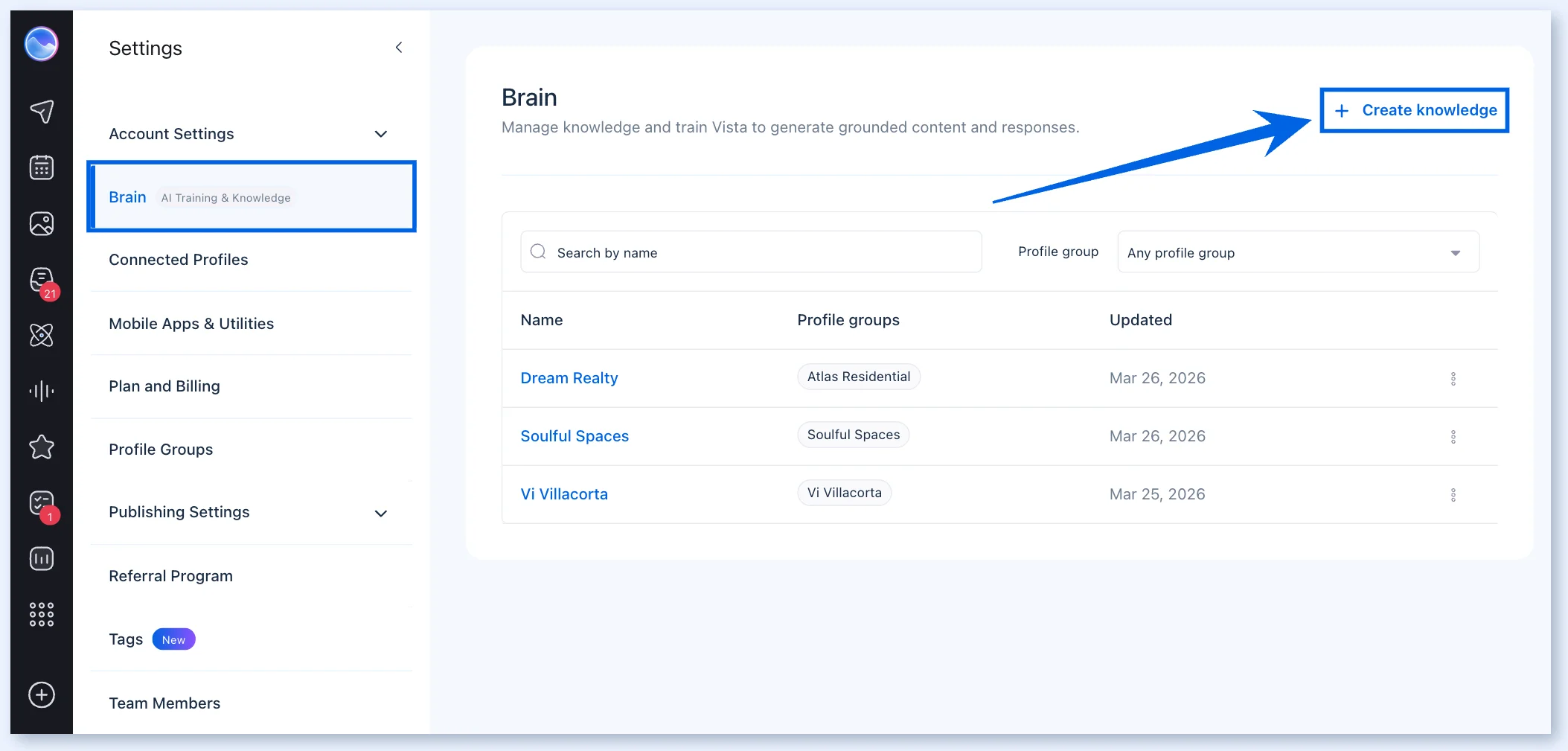Collapse the Settings panel with left chevron
This screenshot has width=1568, height=751.
point(399,48)
